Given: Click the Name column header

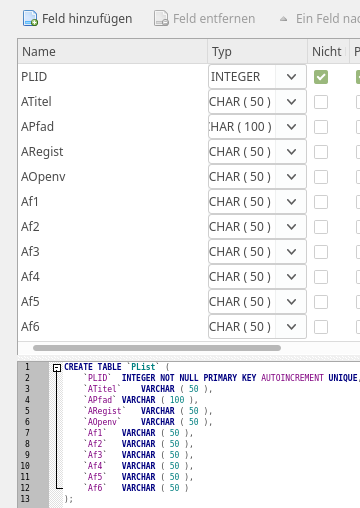Looking at the screenshot, I should tap(113, 52).
